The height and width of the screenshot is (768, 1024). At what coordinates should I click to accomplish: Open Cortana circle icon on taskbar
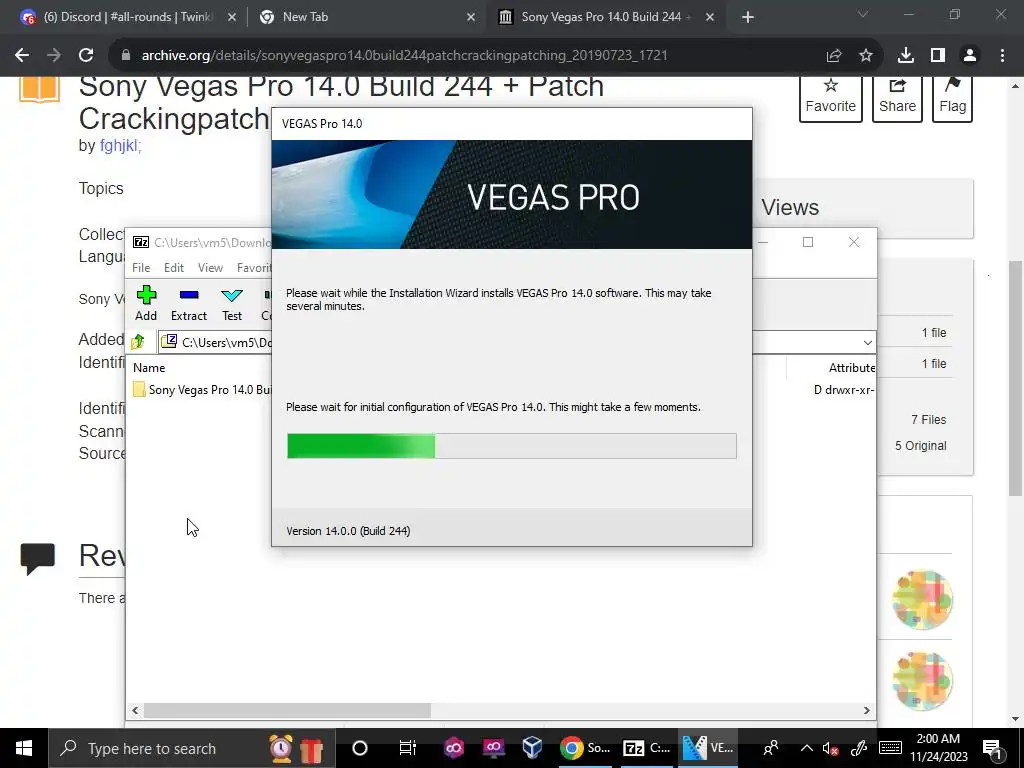point(360,748)
